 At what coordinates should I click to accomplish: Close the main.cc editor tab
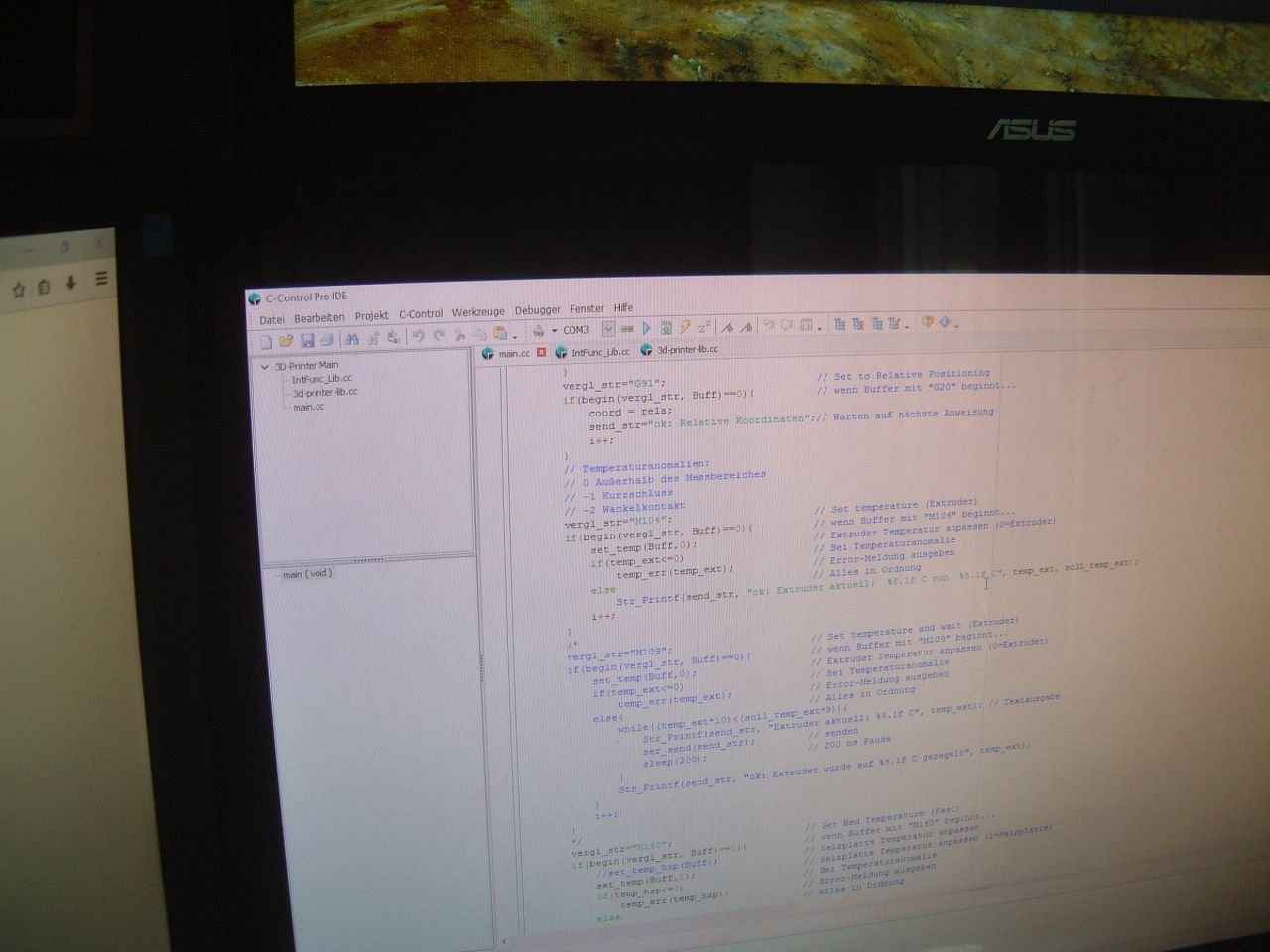click(542, 352)
